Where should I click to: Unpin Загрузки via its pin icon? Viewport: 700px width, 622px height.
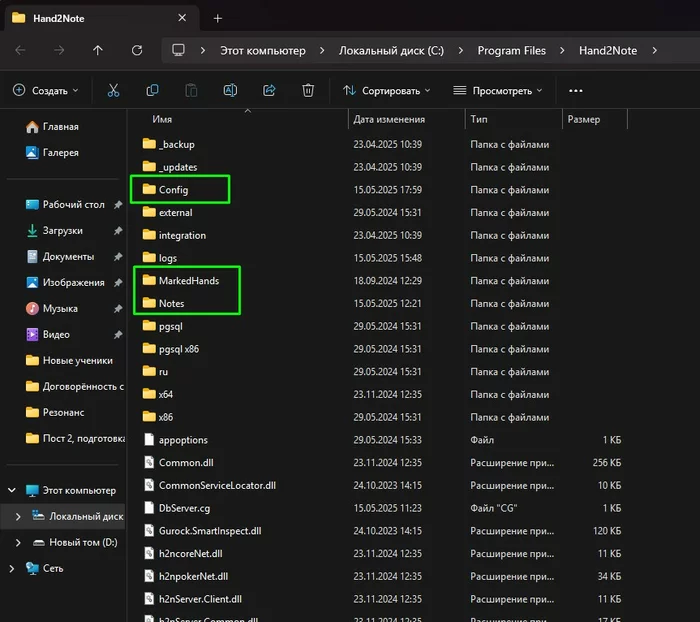click(118, 231)
